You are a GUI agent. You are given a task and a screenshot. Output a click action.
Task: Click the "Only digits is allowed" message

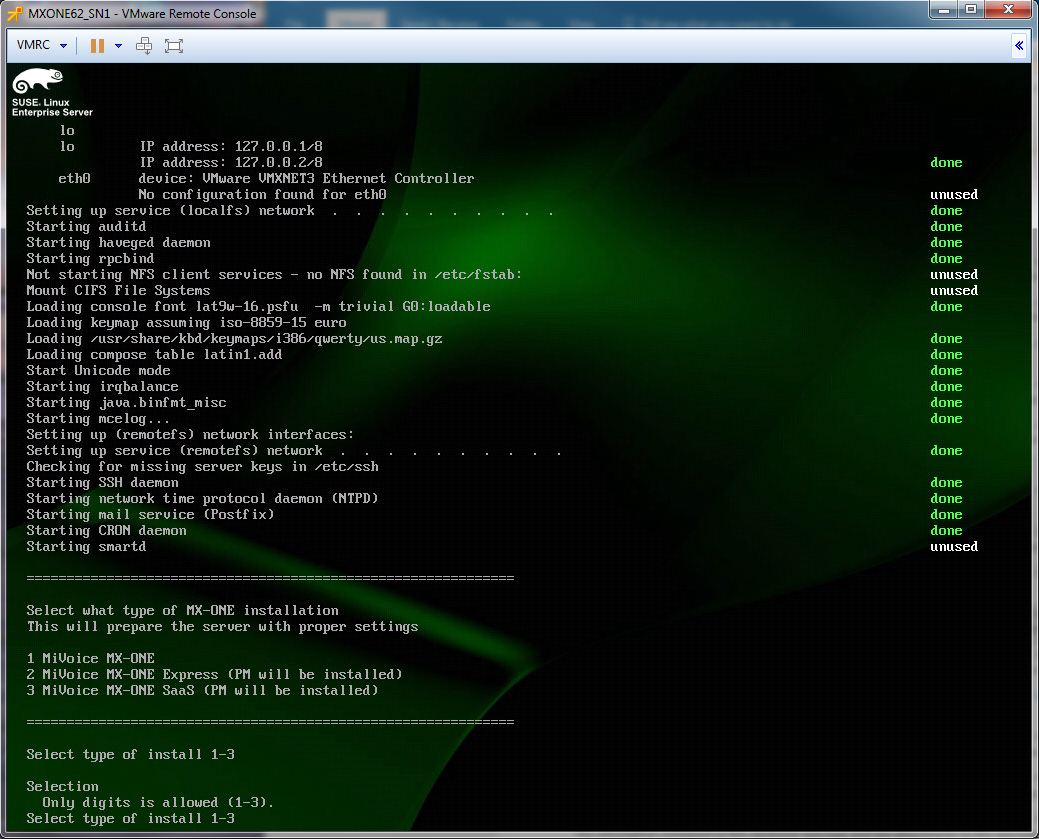coord(157,803)
